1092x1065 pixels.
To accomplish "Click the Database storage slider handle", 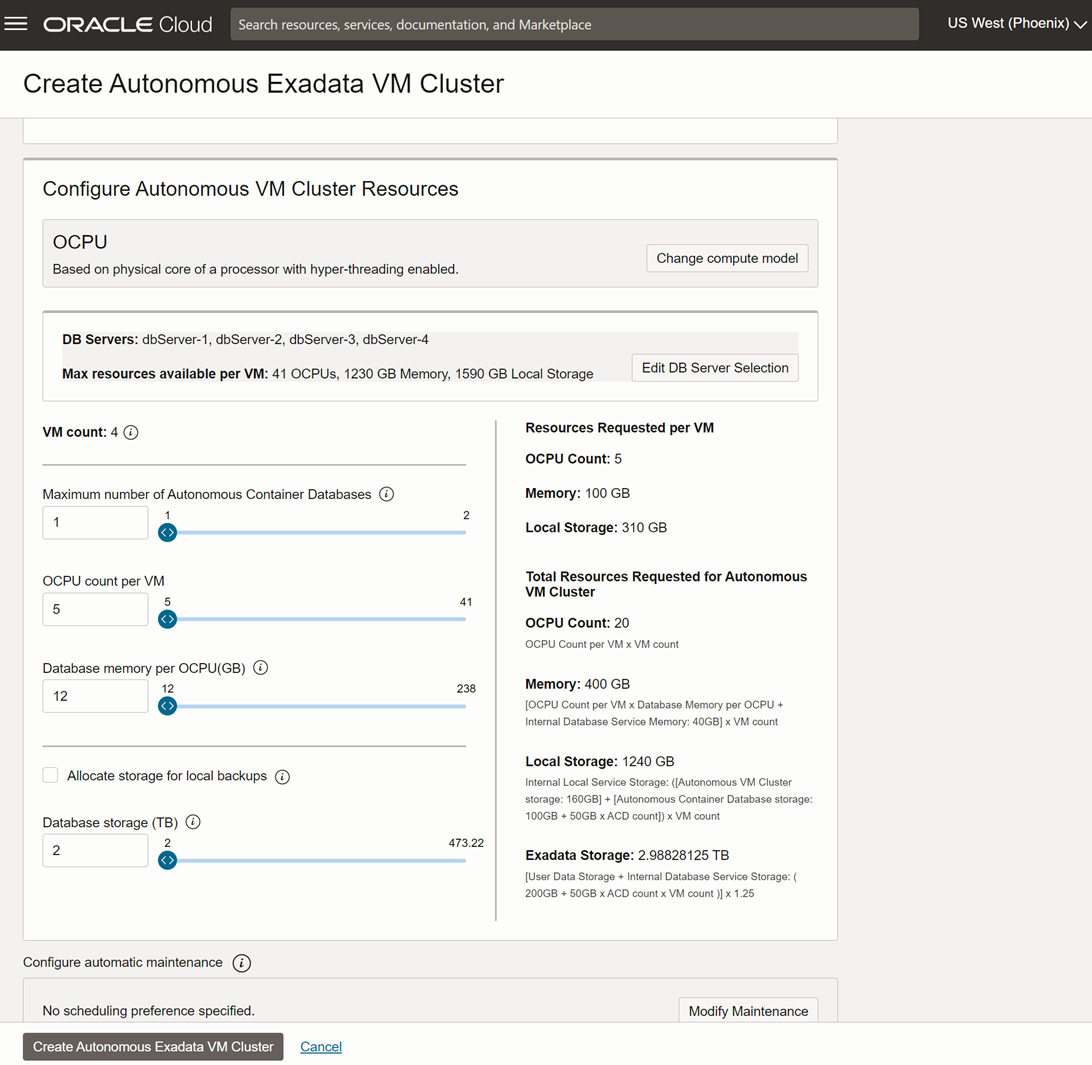I will (167, 860).
